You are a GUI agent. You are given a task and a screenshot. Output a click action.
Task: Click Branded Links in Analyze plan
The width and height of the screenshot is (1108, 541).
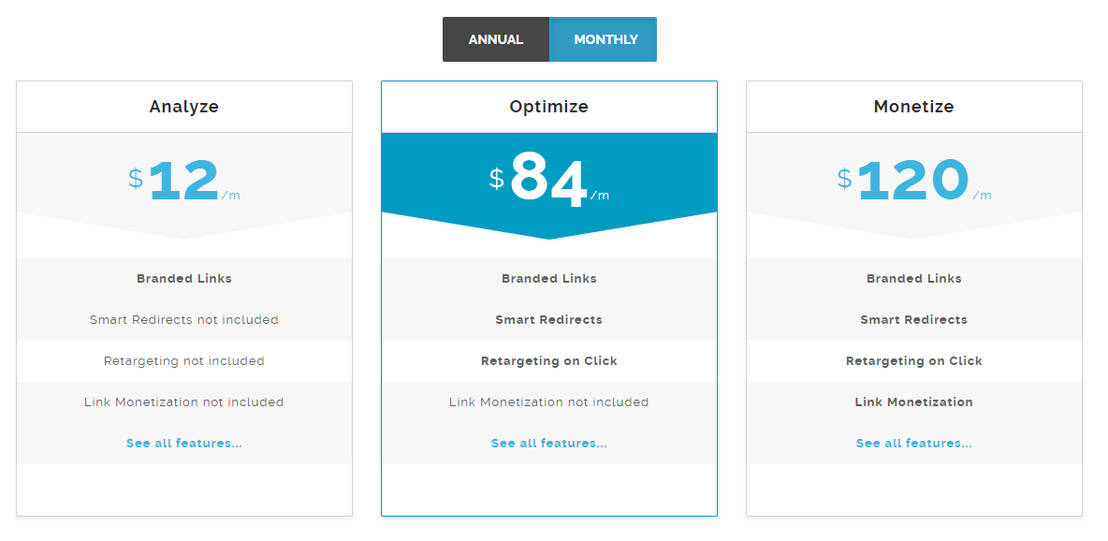(x=184, y=279)
